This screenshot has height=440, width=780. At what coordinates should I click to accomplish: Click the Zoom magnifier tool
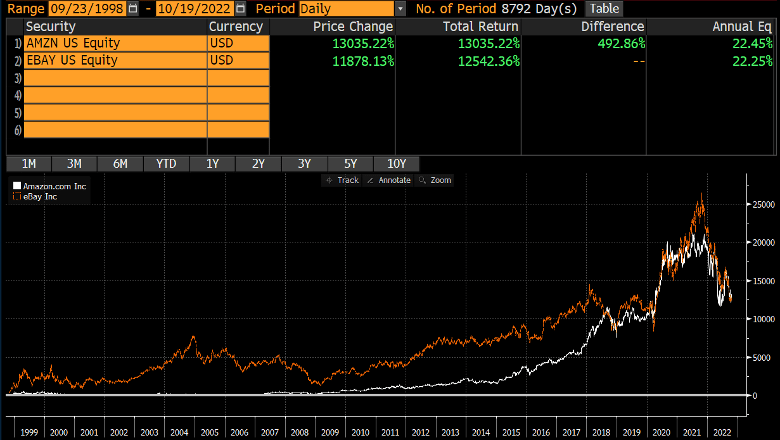click(436, 180)
